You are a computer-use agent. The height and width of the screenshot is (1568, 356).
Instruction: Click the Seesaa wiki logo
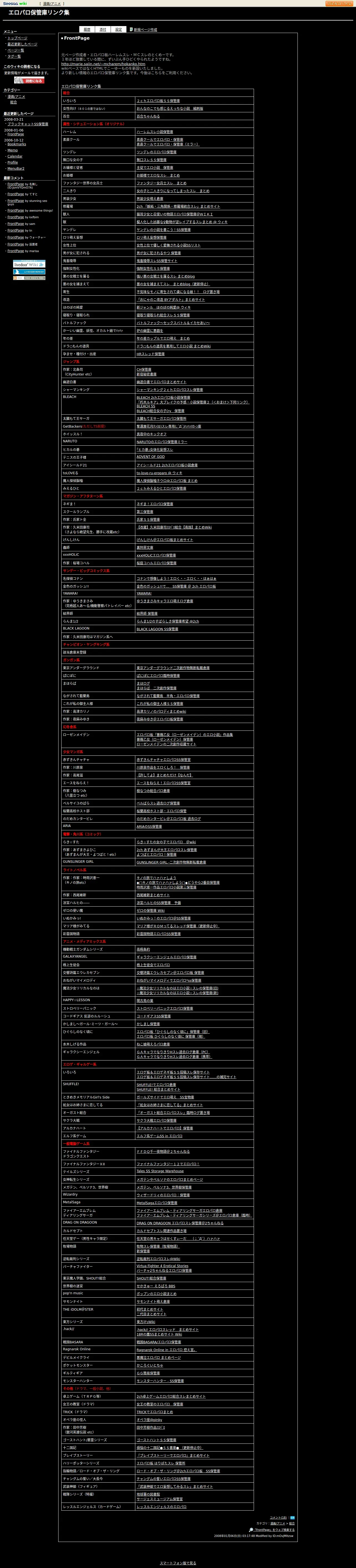point(15,3)
